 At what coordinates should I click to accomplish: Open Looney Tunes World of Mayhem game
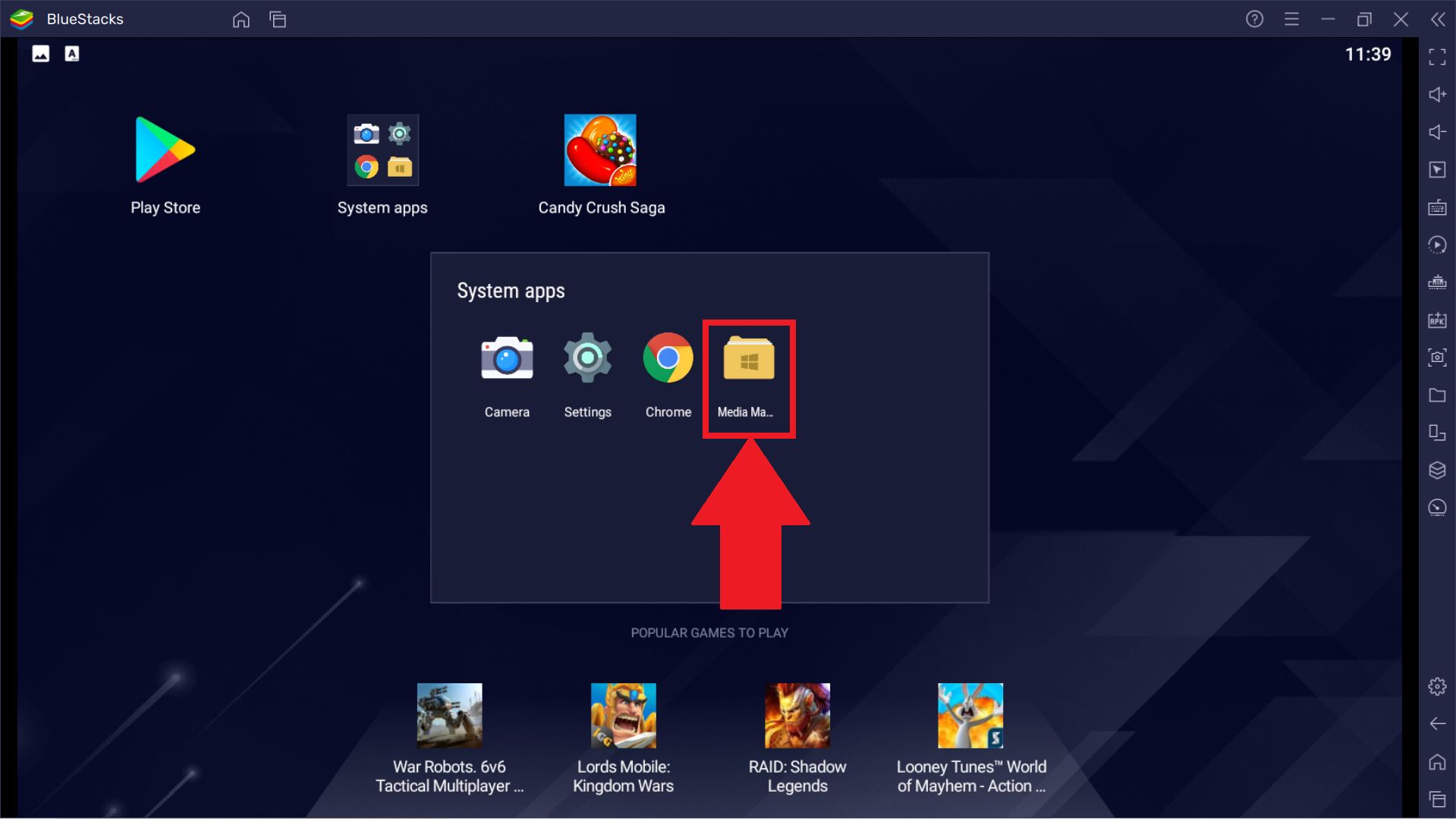(x=970, y=716)
